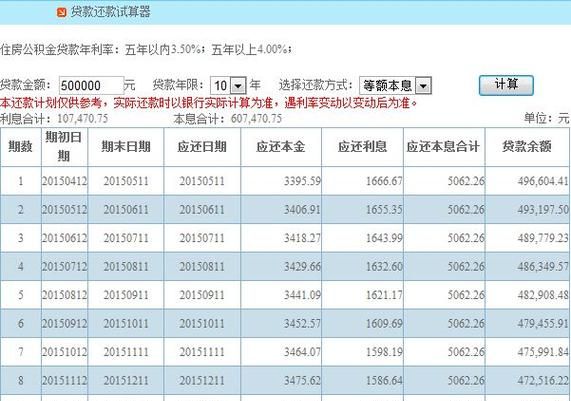Screen dimensions: 571x401
Task: Click the 期初日期 cell 20151112
Action: coord(64,381)
